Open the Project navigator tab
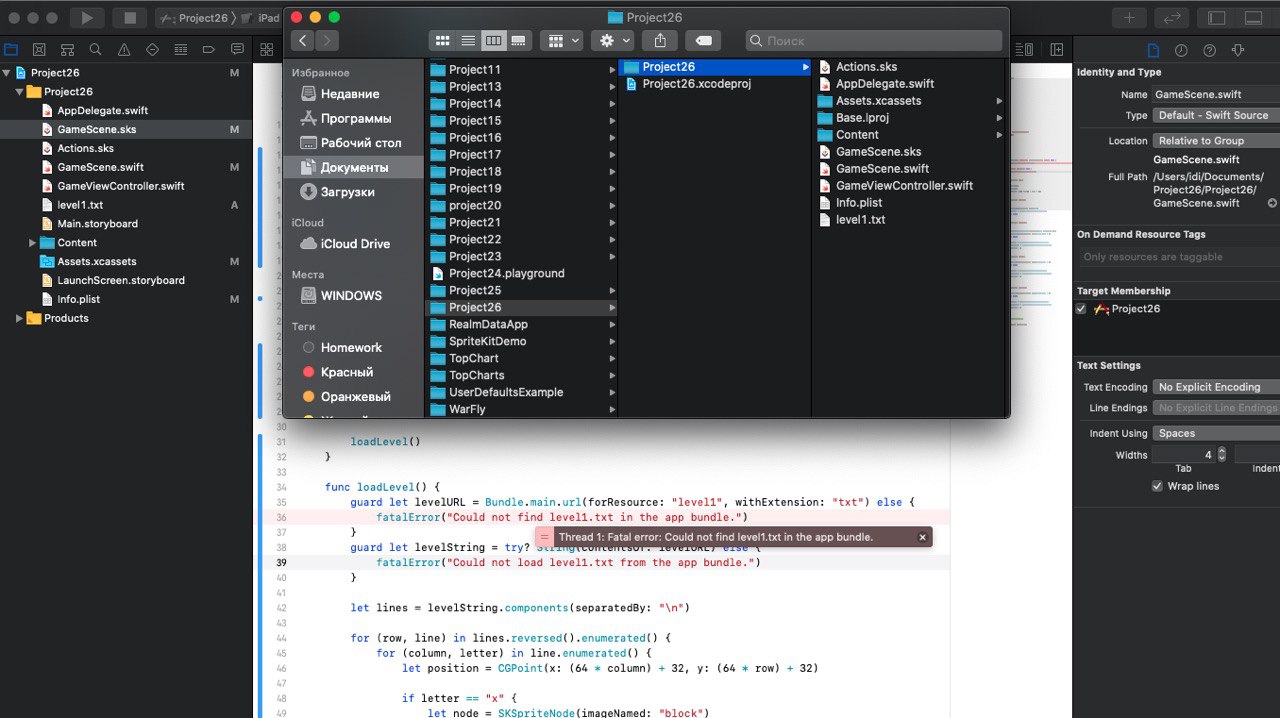 pos(11,49)
